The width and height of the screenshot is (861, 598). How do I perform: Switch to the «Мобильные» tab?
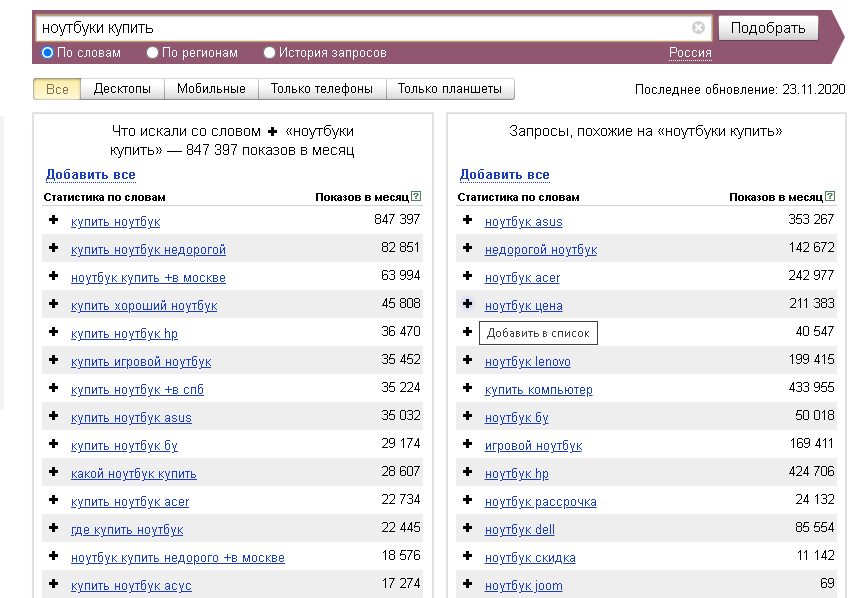click(x=211, y=89)
